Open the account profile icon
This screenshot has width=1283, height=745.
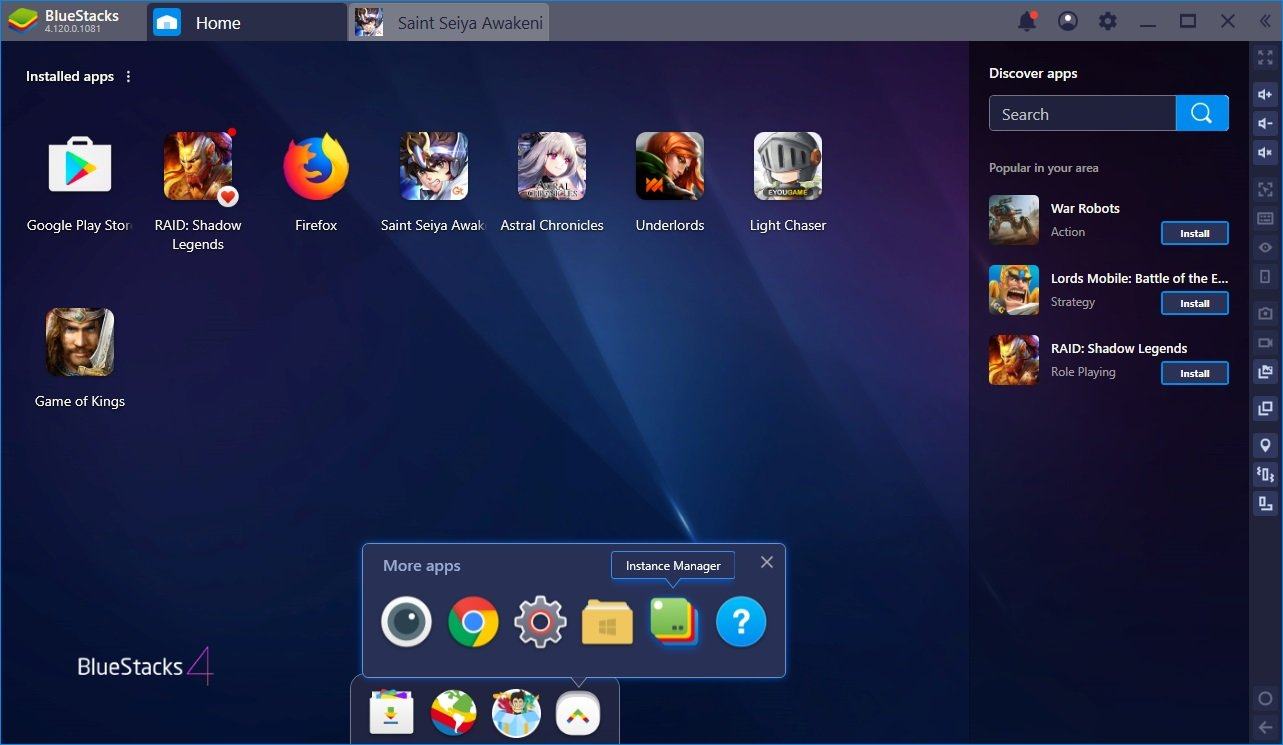click(x=1068, y=21)
